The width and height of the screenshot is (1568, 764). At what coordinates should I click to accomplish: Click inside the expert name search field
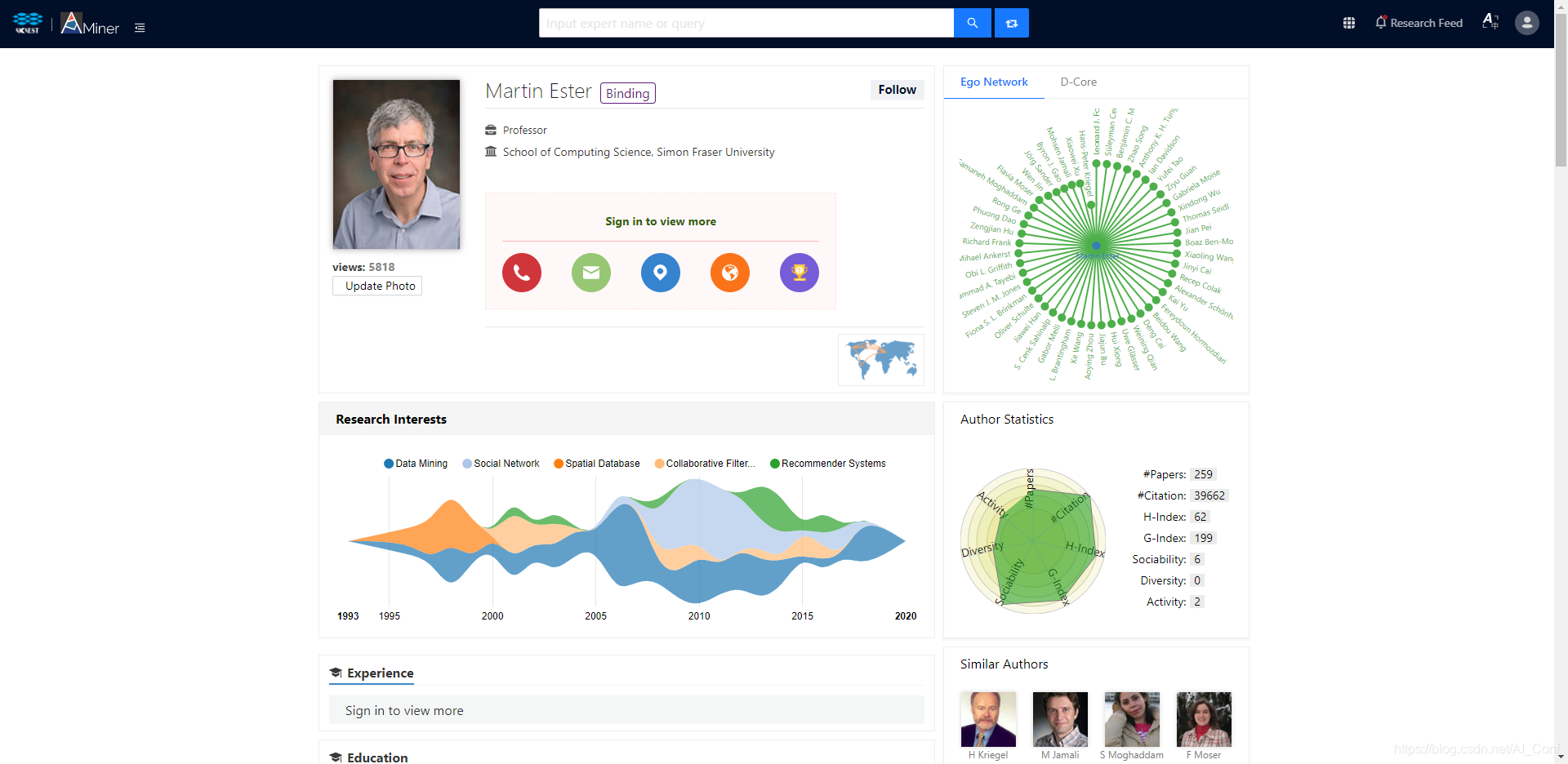746,23
